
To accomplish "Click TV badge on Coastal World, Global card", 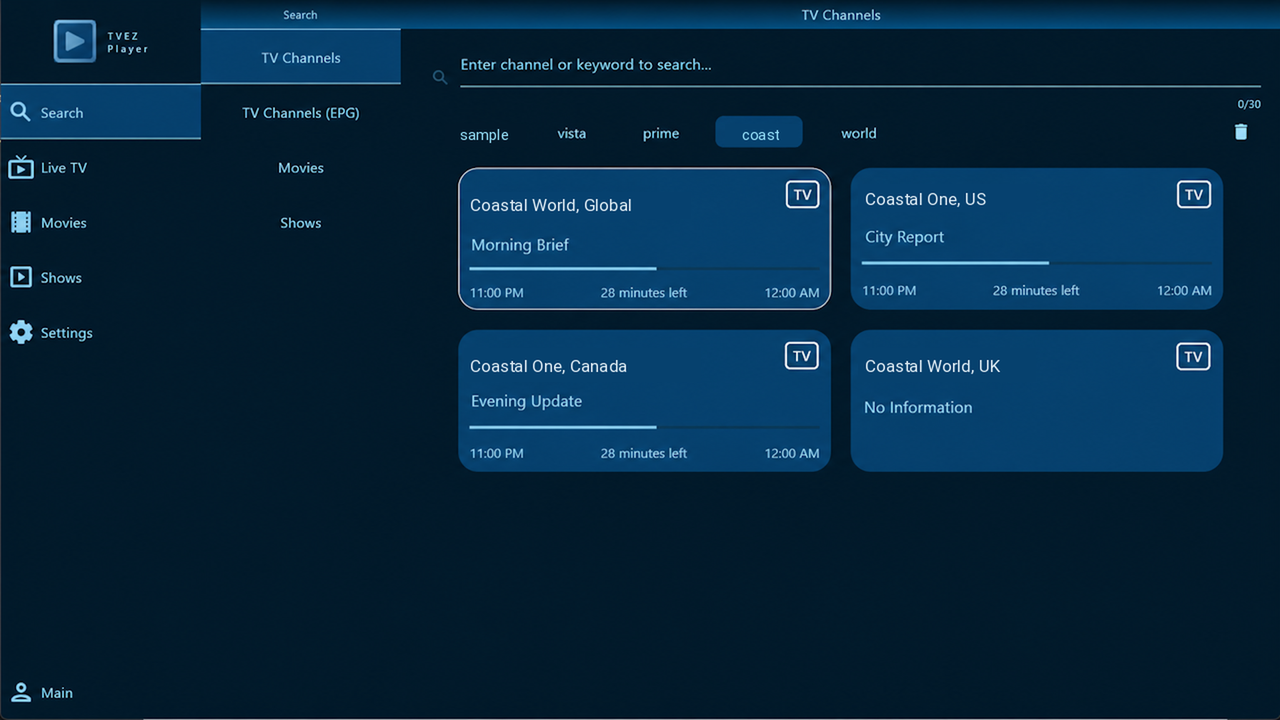I will tap(802, 195).
